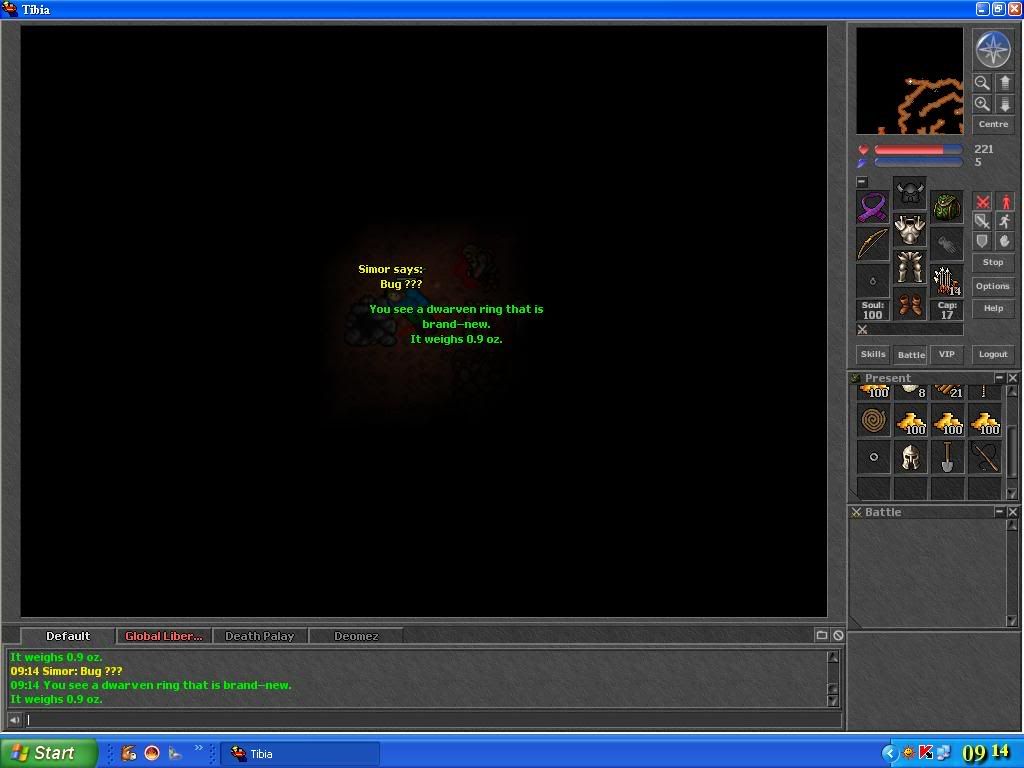Viewport: 1024px width, 768px height.
Task: Minimize the Battle window
Action: (999, 512)
